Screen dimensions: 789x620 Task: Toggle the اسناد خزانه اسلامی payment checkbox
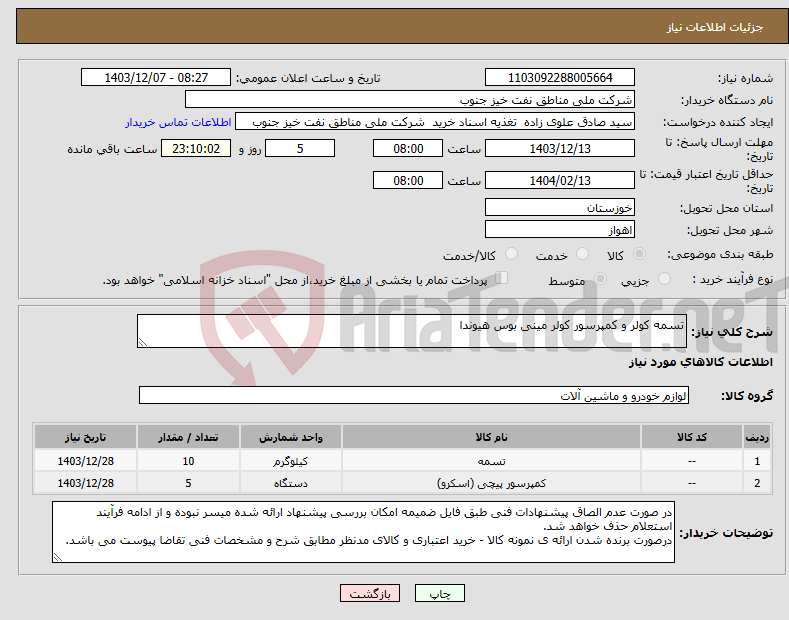[502, 278]
